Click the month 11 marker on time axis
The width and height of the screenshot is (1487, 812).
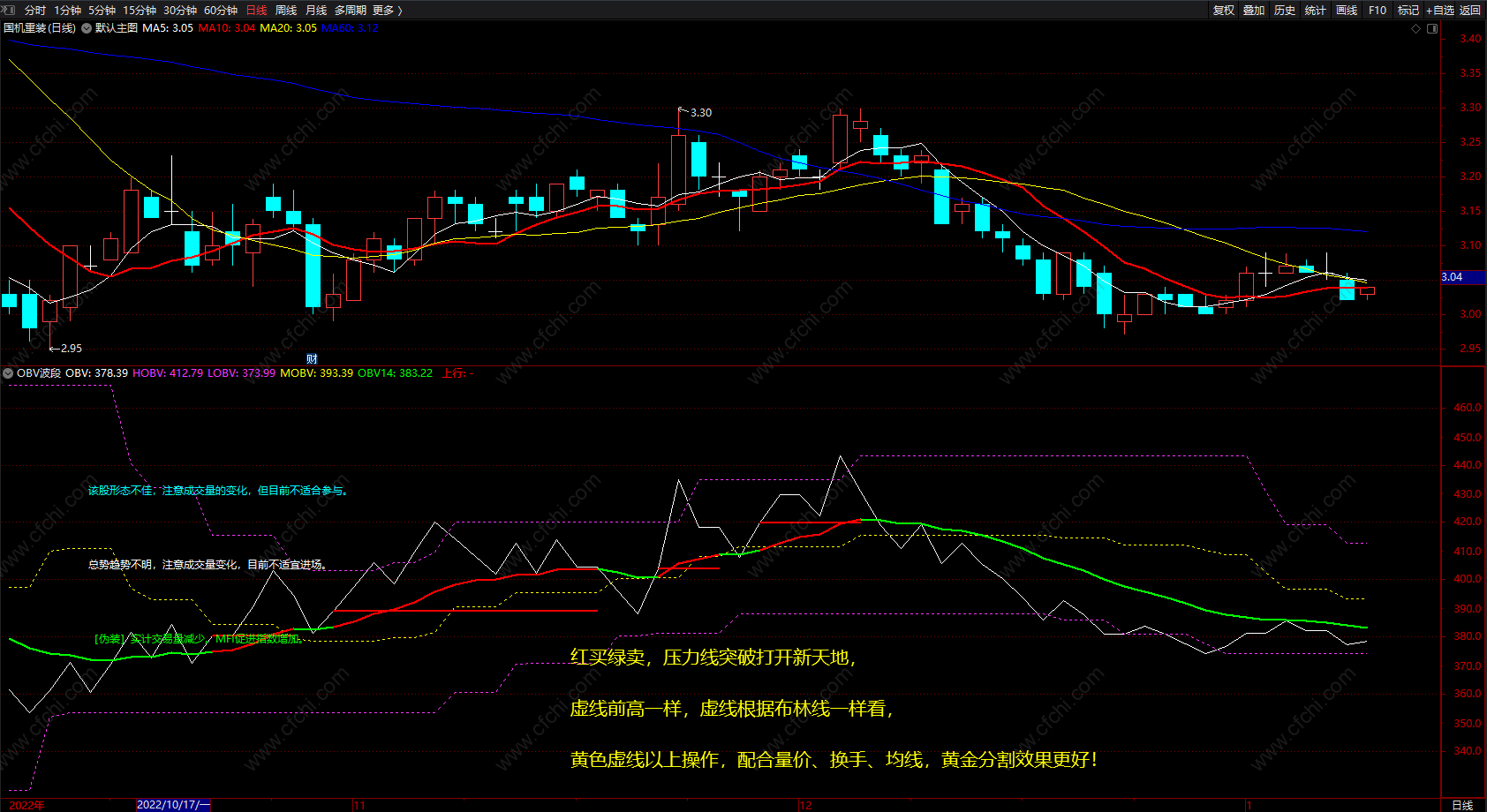click(x=359, y=805)
